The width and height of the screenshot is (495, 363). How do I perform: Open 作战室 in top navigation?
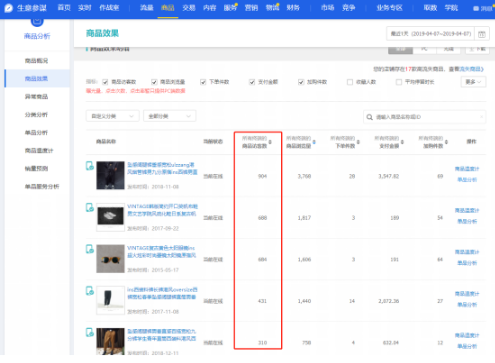pyautogui.click(x=109, y=8)
